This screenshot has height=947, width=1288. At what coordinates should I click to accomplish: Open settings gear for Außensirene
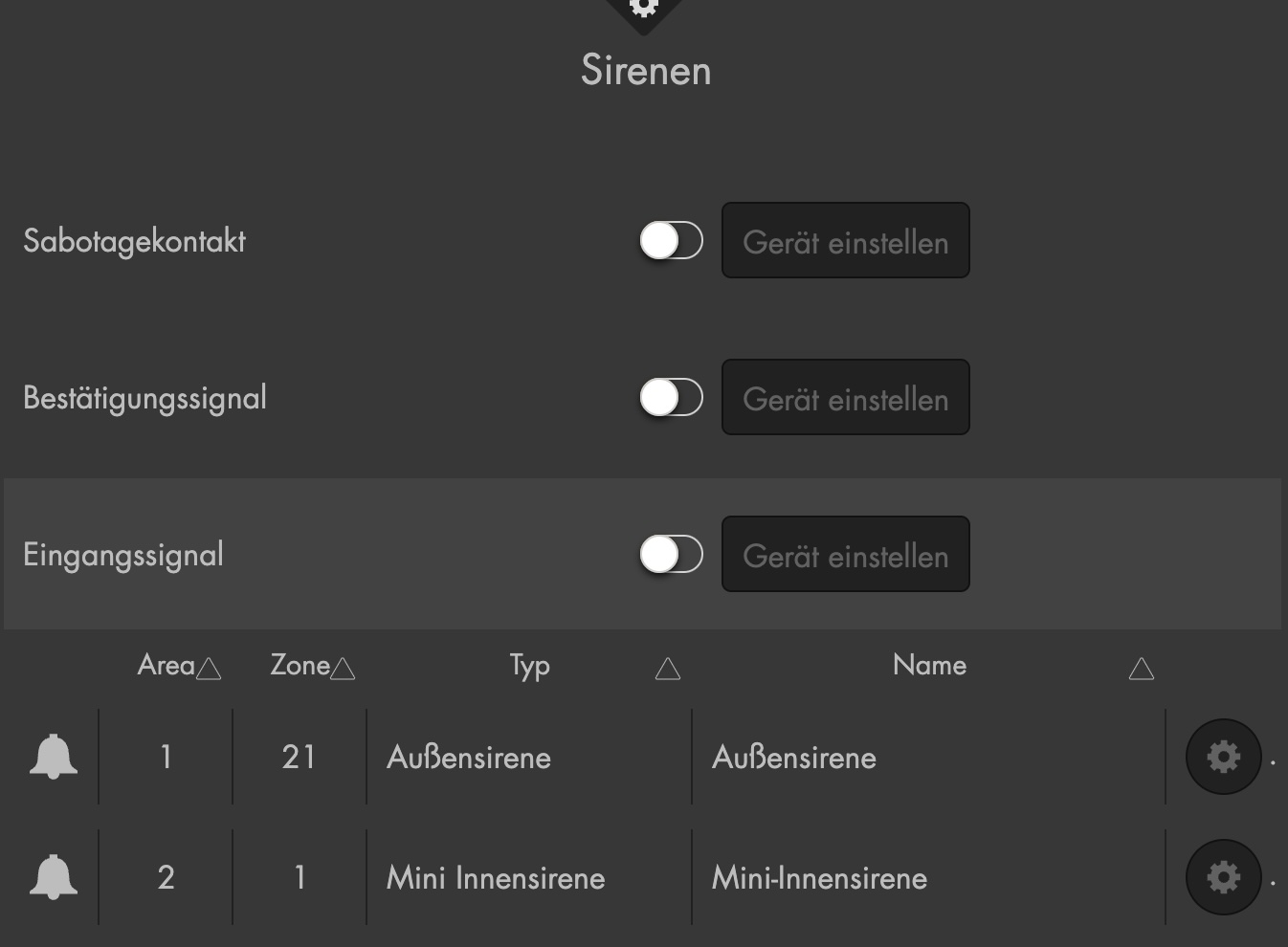1223,757
